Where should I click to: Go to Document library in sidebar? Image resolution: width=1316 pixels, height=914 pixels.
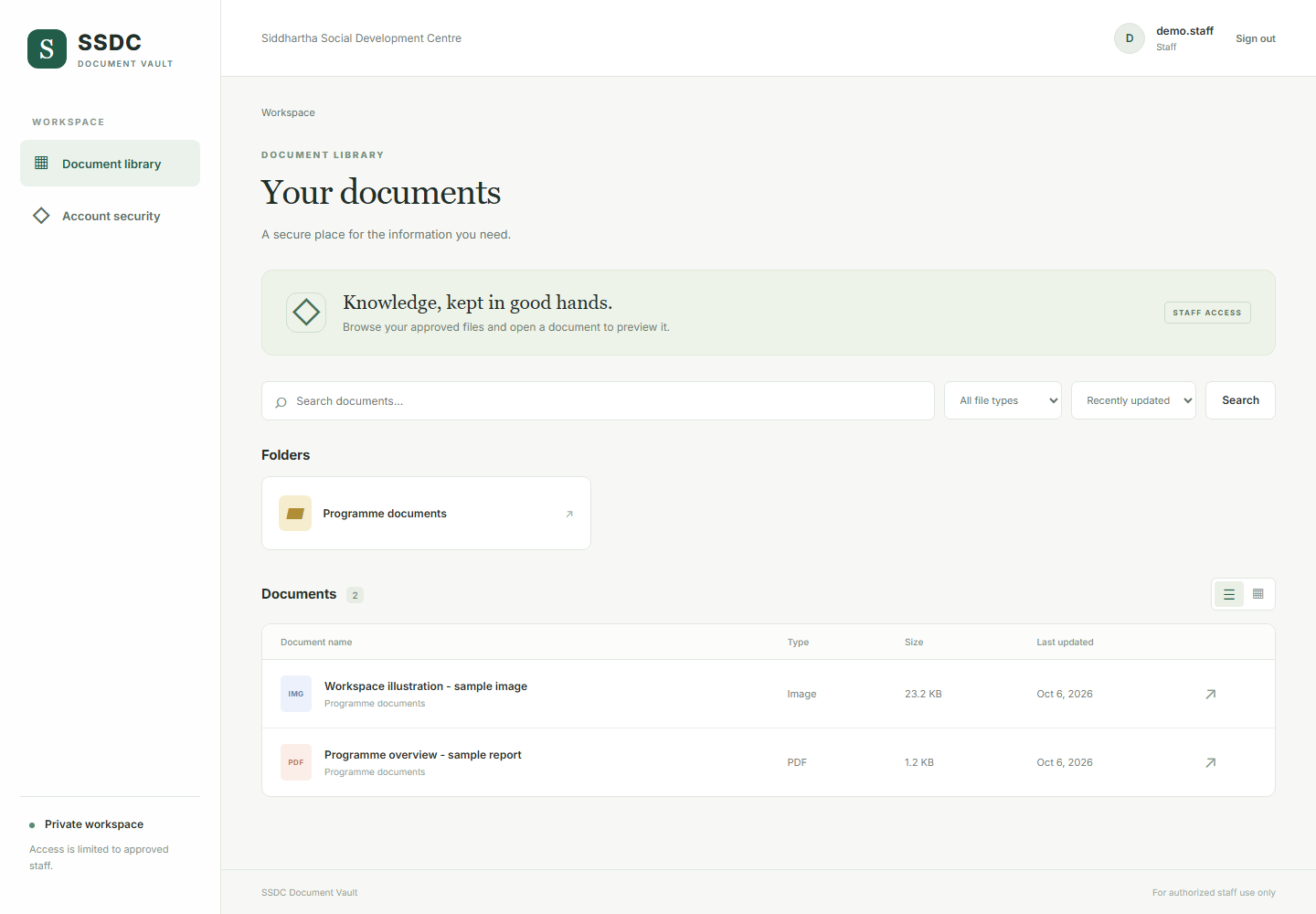point(110,164)
